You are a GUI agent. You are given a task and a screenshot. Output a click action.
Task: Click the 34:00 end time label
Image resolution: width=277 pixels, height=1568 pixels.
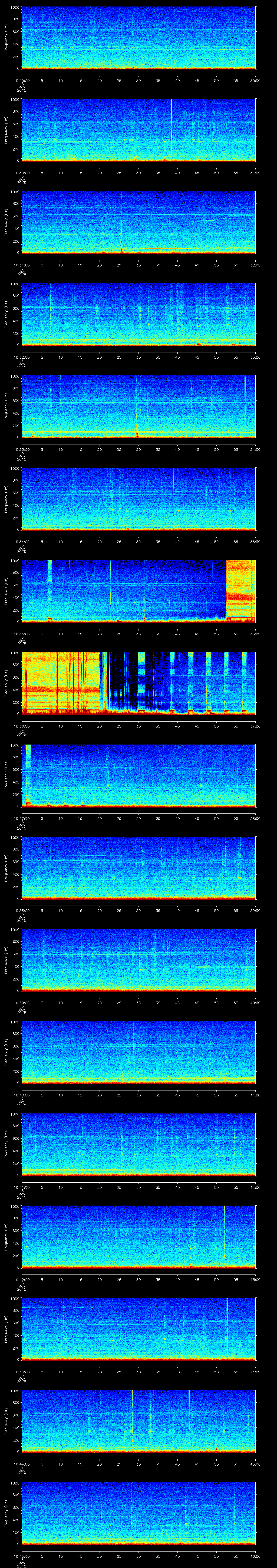256,449
